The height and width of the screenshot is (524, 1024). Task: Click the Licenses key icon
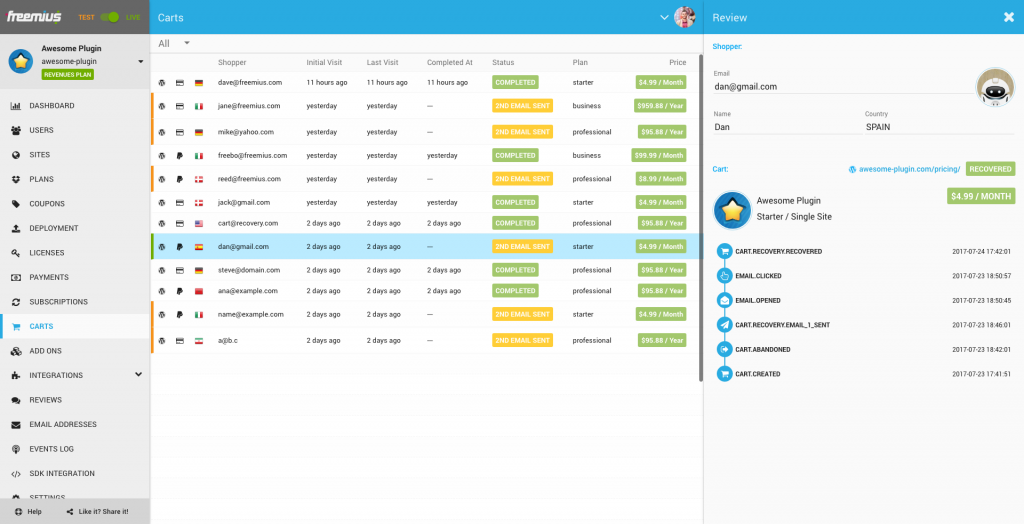(x=16, y=253)
